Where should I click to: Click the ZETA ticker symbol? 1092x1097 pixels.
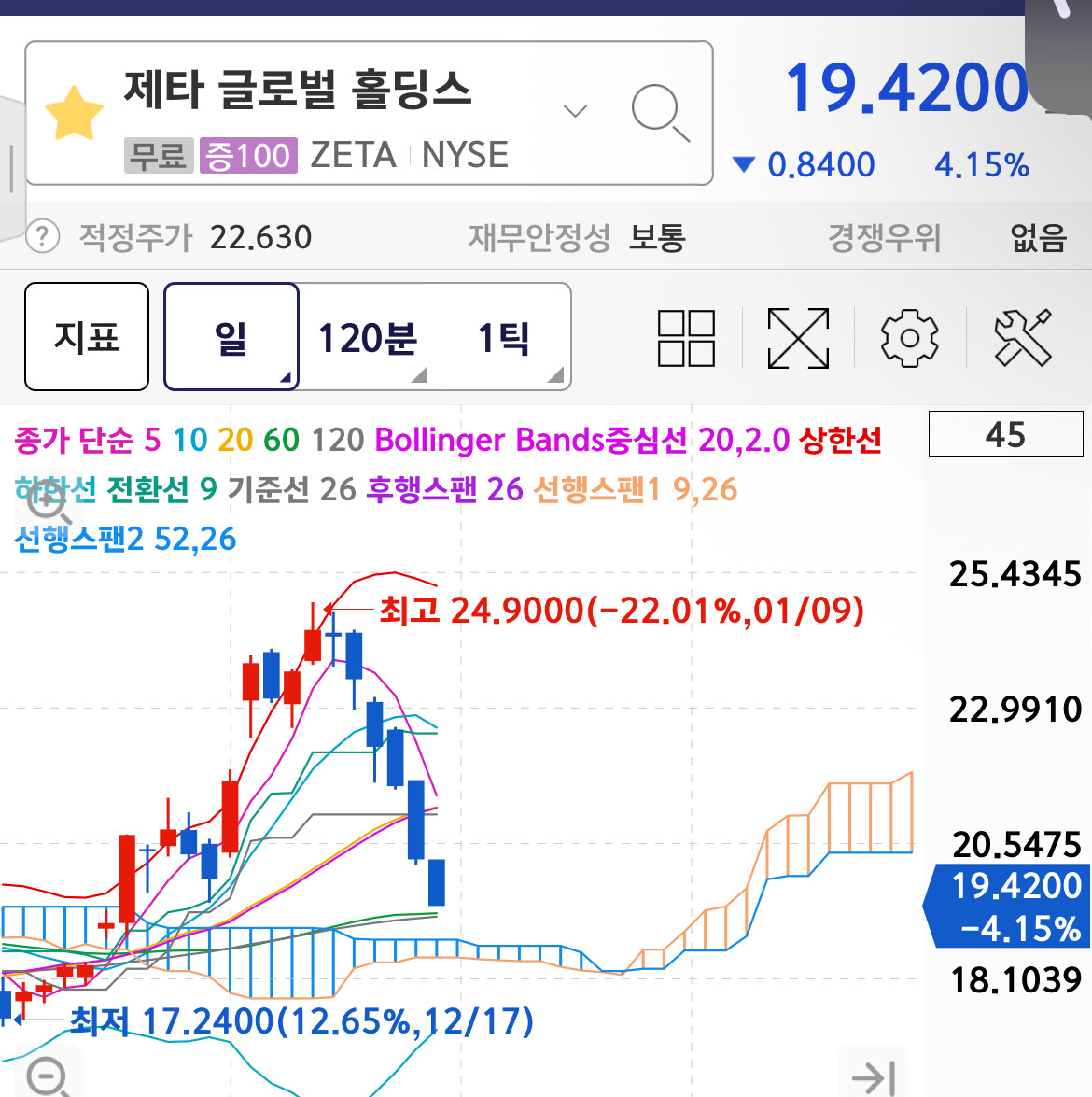click(x=354, y=155)
